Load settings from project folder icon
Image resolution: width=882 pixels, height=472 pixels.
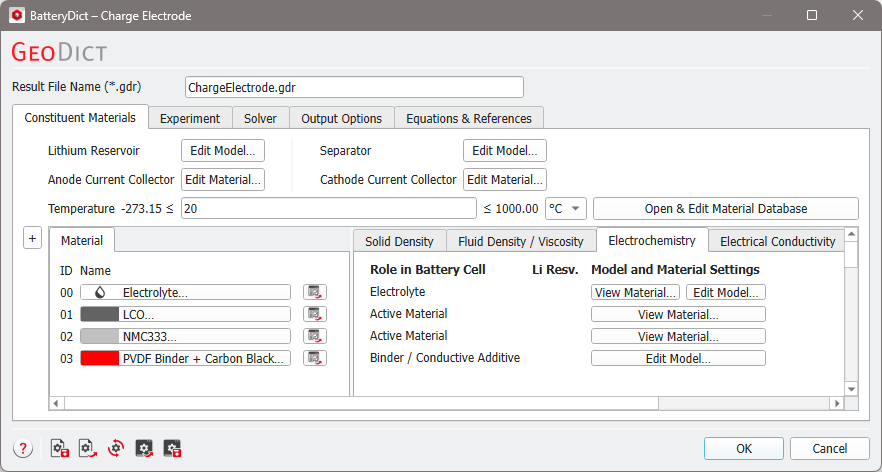pyautogui.click(x=144, y=448)
